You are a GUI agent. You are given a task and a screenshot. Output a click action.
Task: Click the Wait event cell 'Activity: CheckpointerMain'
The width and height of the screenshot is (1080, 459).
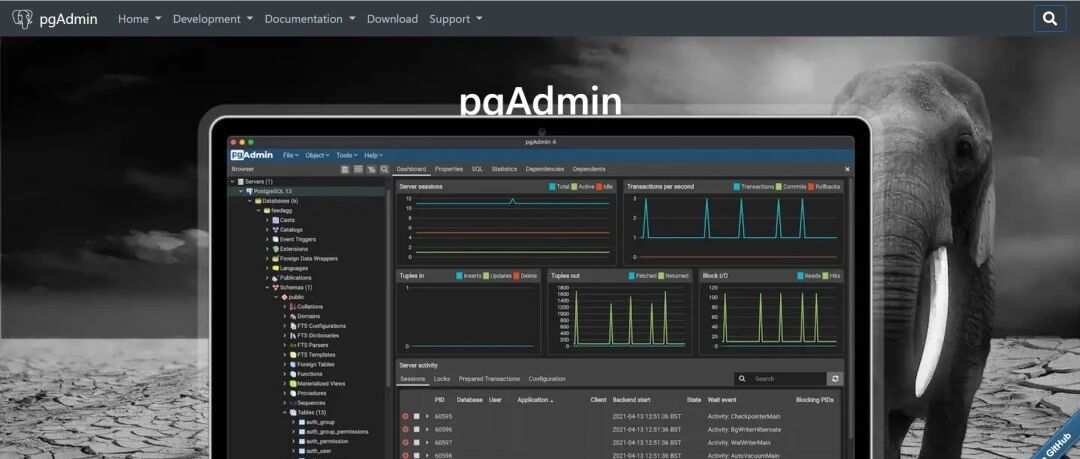tap(744, 416)
